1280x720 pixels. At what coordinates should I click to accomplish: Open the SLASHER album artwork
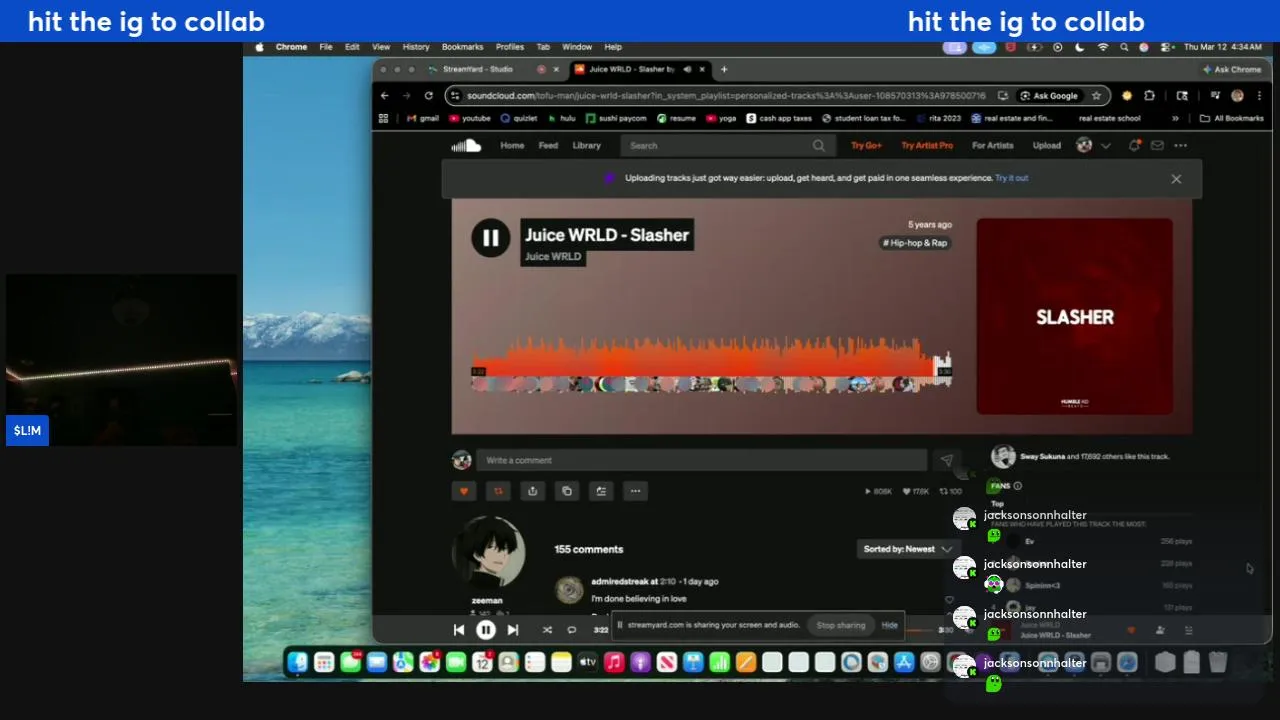click(1075, 316)
